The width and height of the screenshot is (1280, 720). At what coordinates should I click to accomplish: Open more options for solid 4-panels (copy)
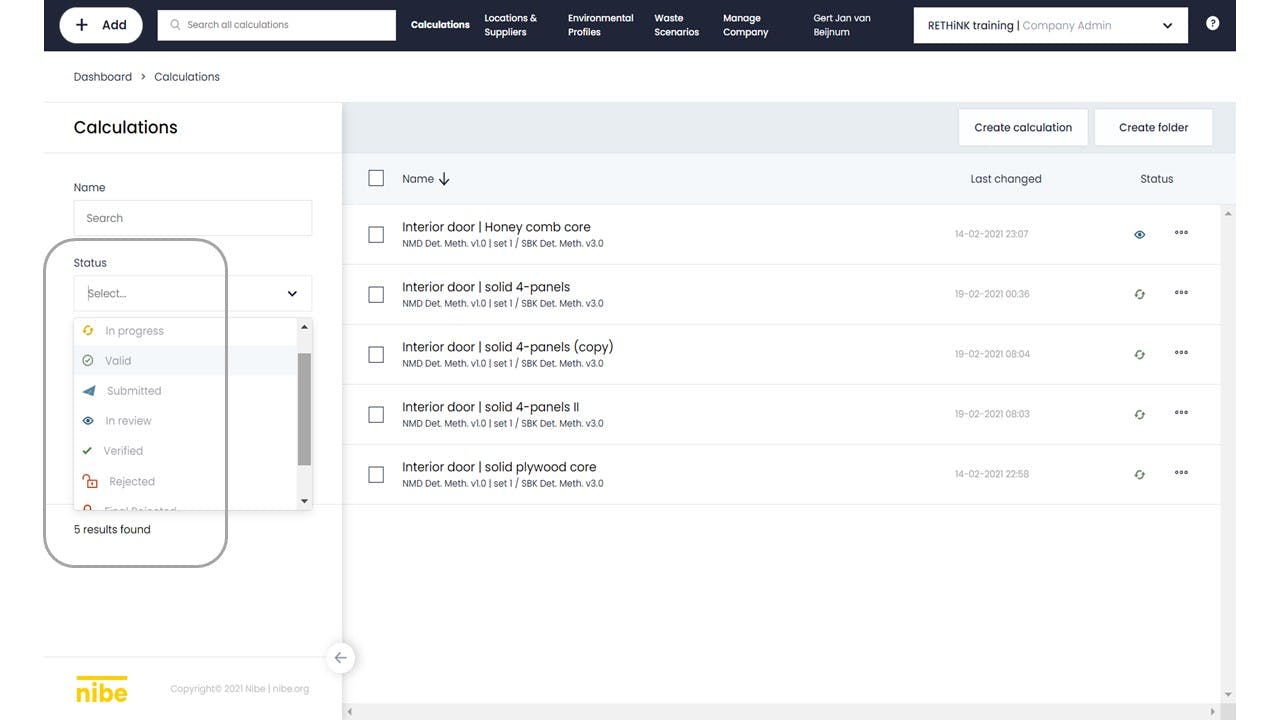(x=1181, y=353)
